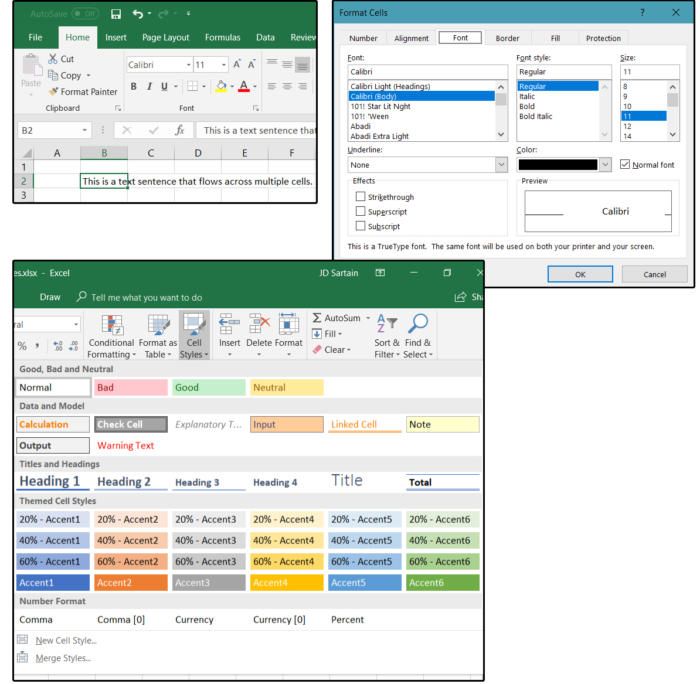Apply the Heading 1 cell style
This screenshot has width=700, height=684.
tap(53, 481)
